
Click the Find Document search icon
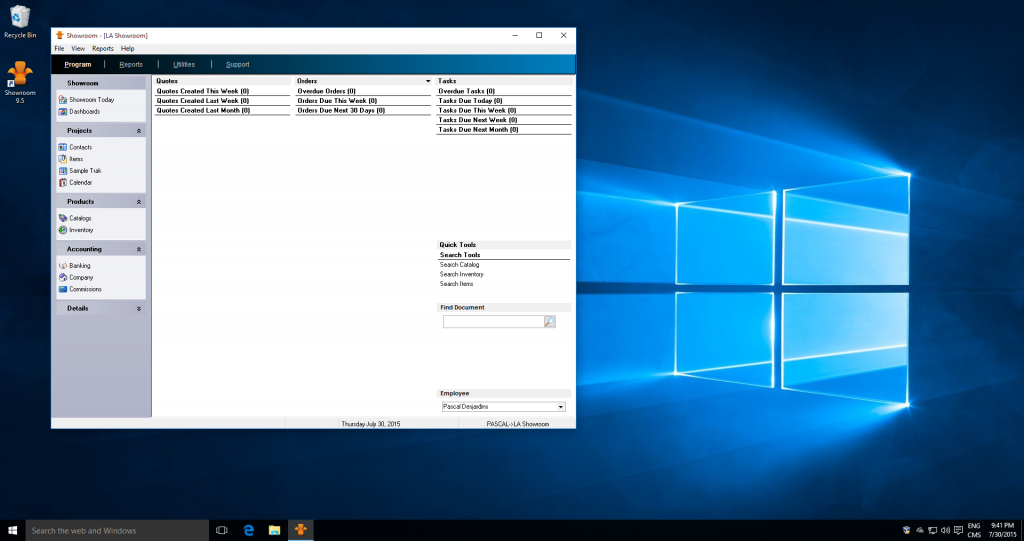[549, 322]
